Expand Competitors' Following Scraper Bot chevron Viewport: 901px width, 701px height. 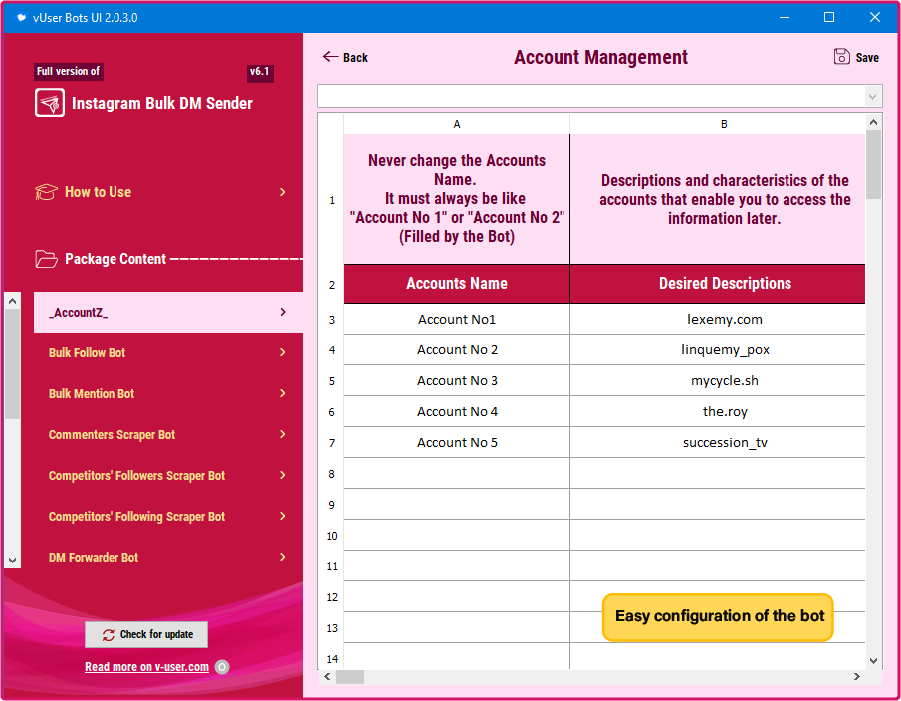pos(283,516)
